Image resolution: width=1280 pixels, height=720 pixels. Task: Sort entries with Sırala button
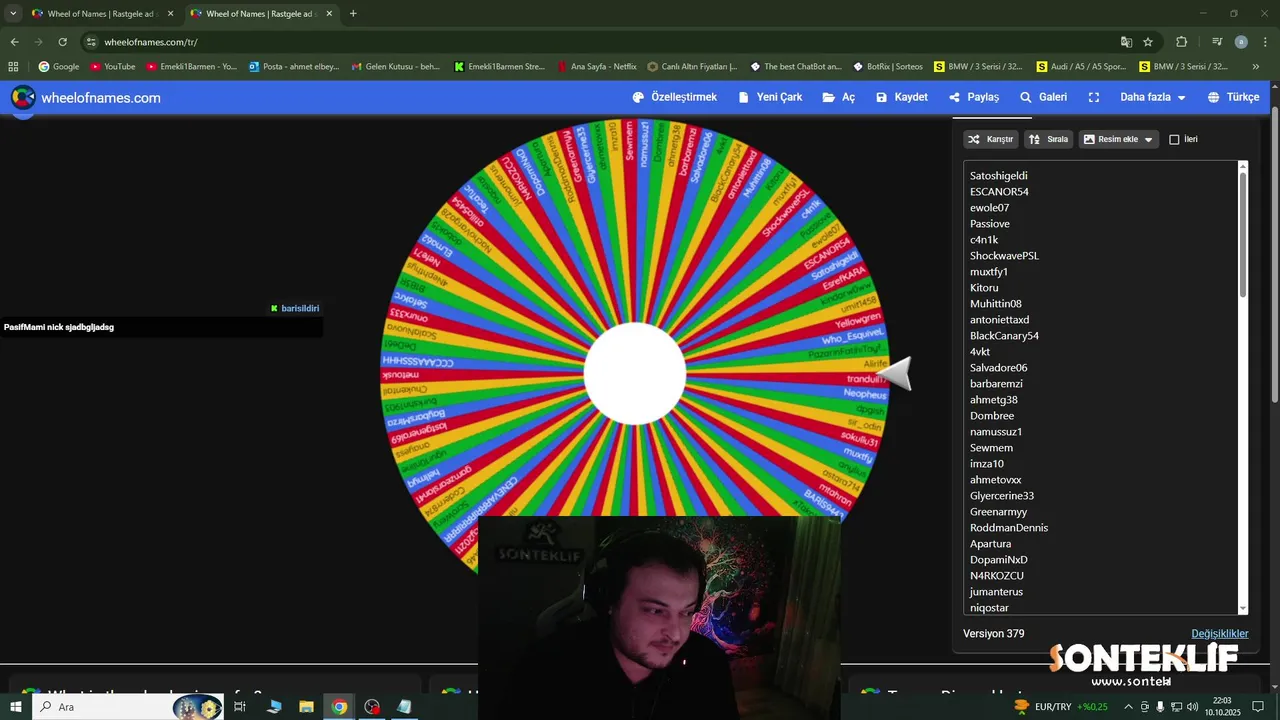point(1048,139)
